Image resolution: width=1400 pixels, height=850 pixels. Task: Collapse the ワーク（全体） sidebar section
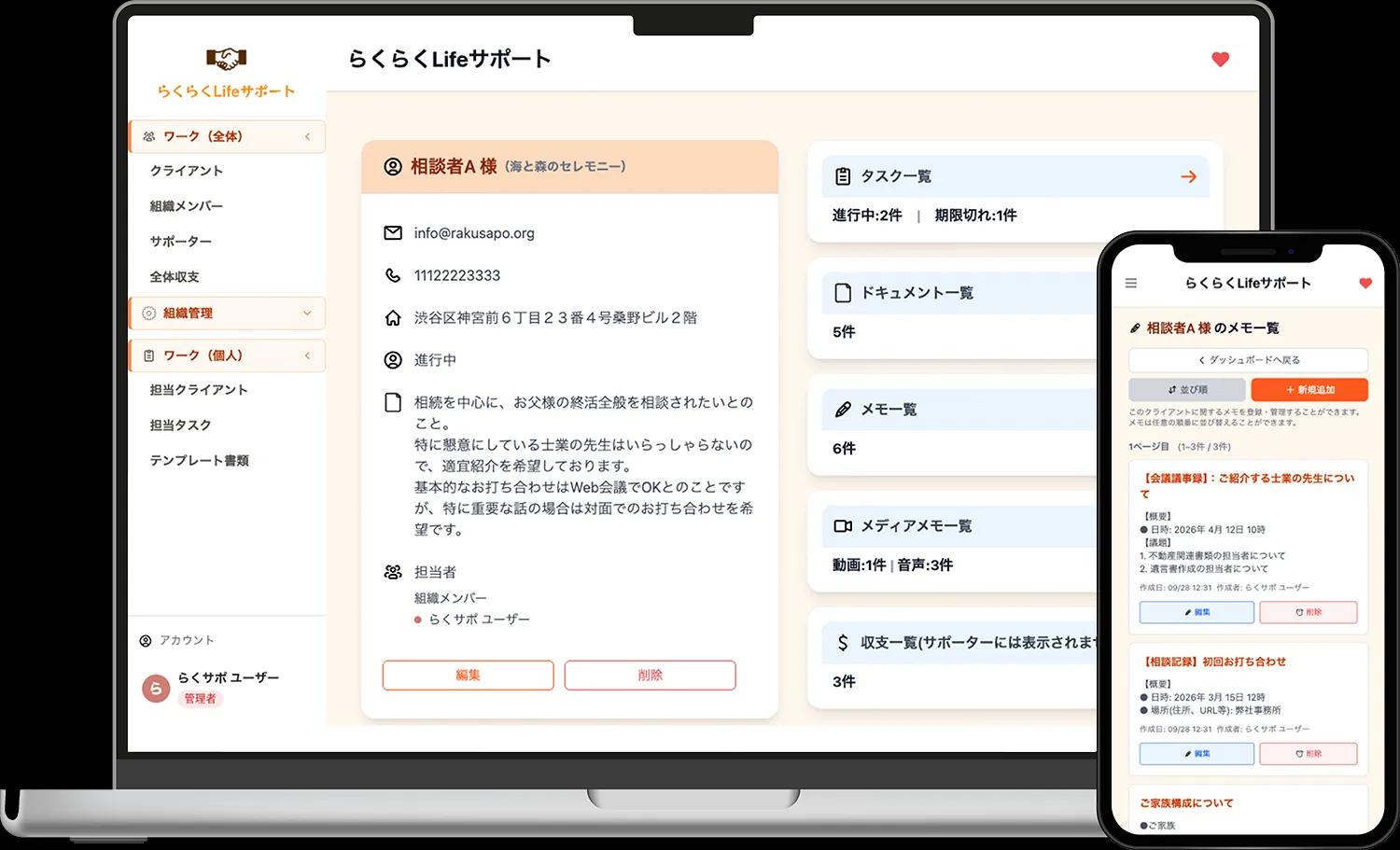307,136
